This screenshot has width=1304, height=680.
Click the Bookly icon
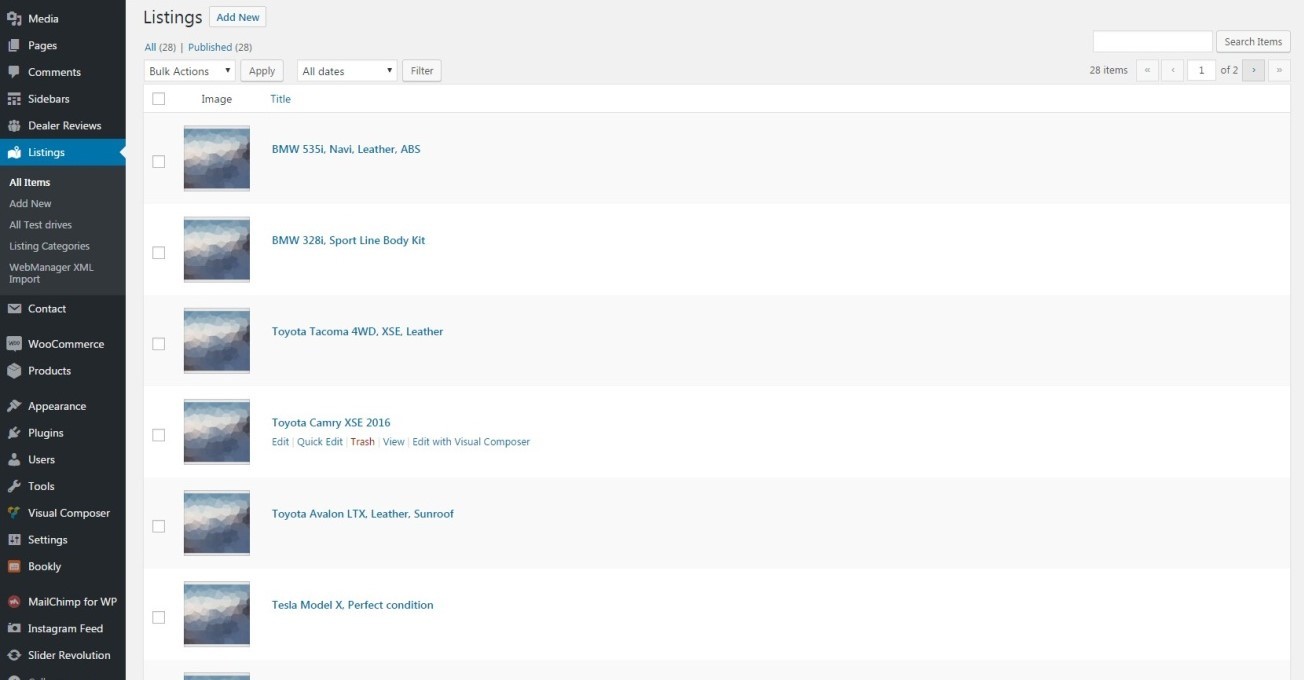(14, 566)
